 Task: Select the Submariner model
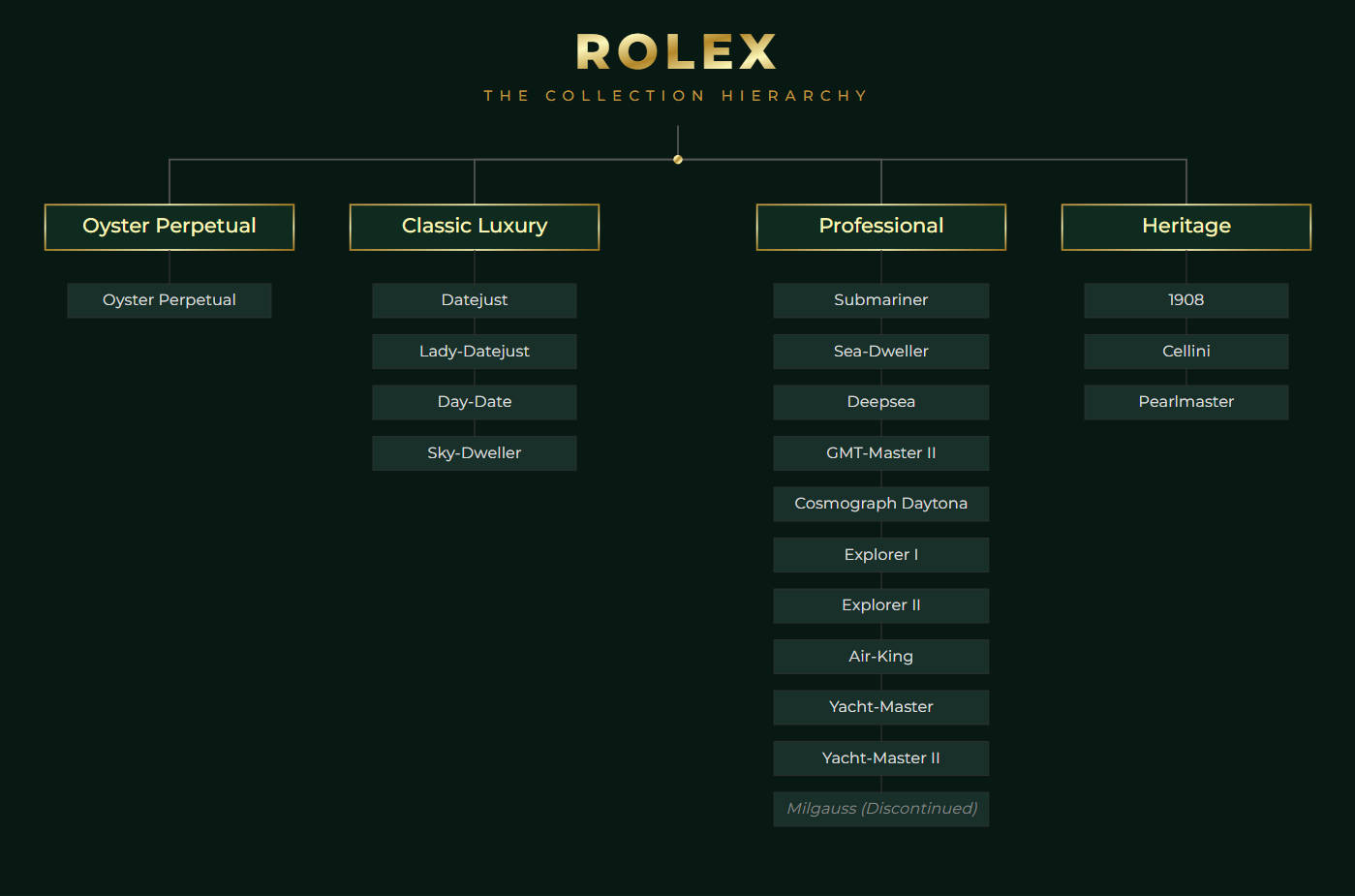click(x=880, y=300)
